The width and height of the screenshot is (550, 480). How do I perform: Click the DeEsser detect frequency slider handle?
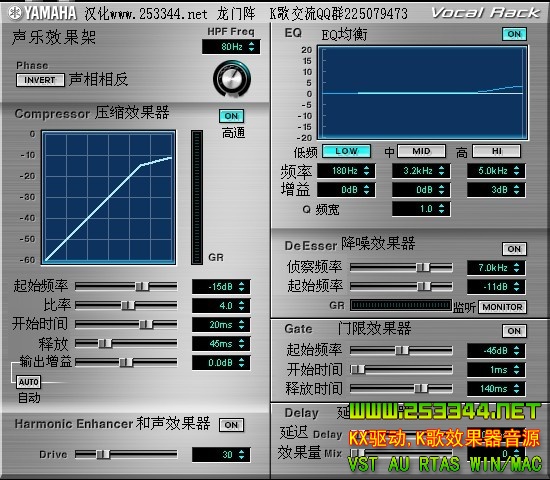point(423,267)
